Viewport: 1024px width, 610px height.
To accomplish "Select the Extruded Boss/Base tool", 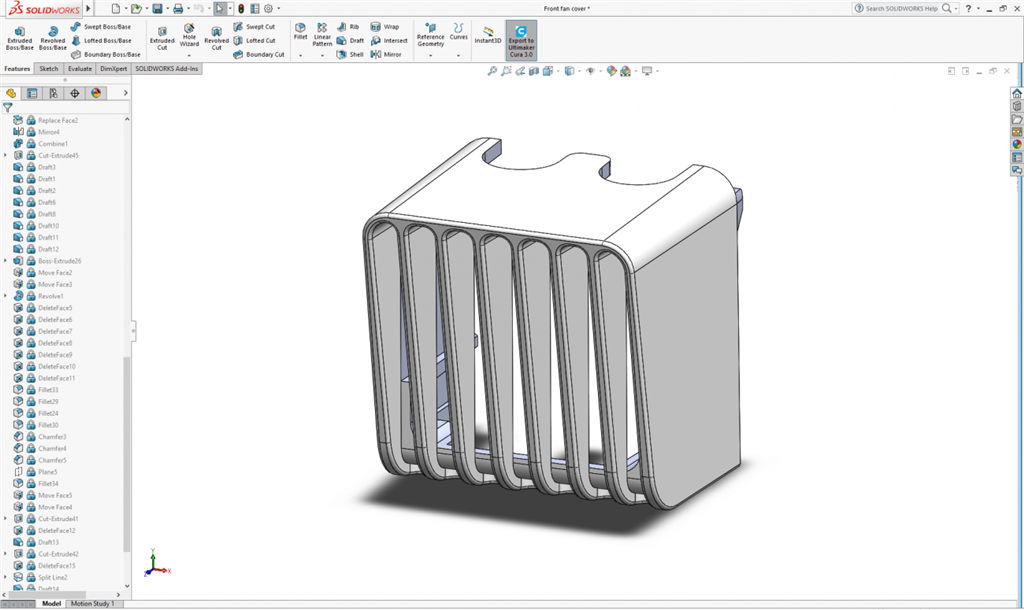I will pos(19,37).
